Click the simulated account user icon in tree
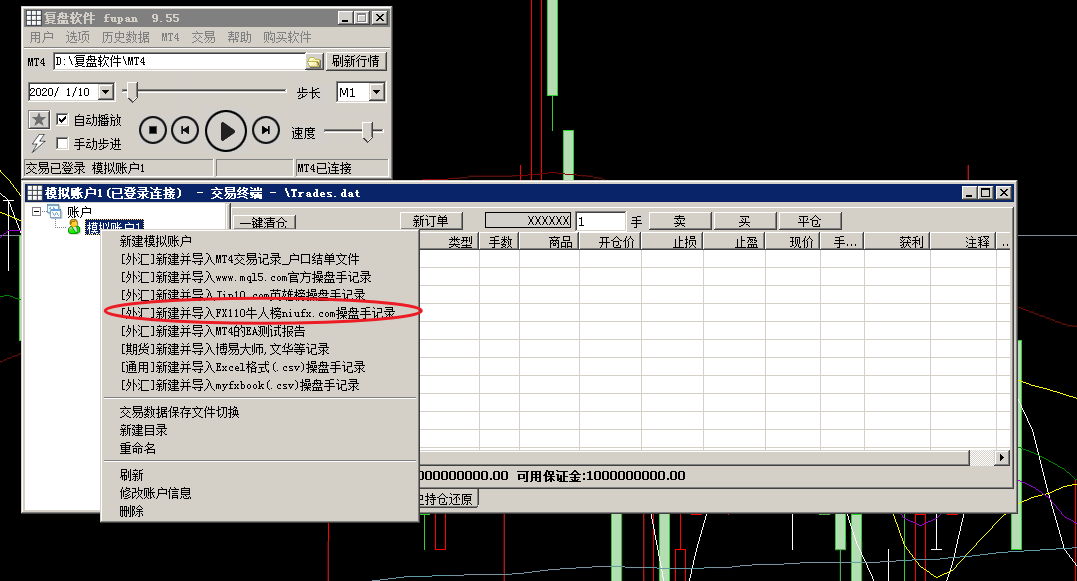1077x581 pixels. coord(74,228)
